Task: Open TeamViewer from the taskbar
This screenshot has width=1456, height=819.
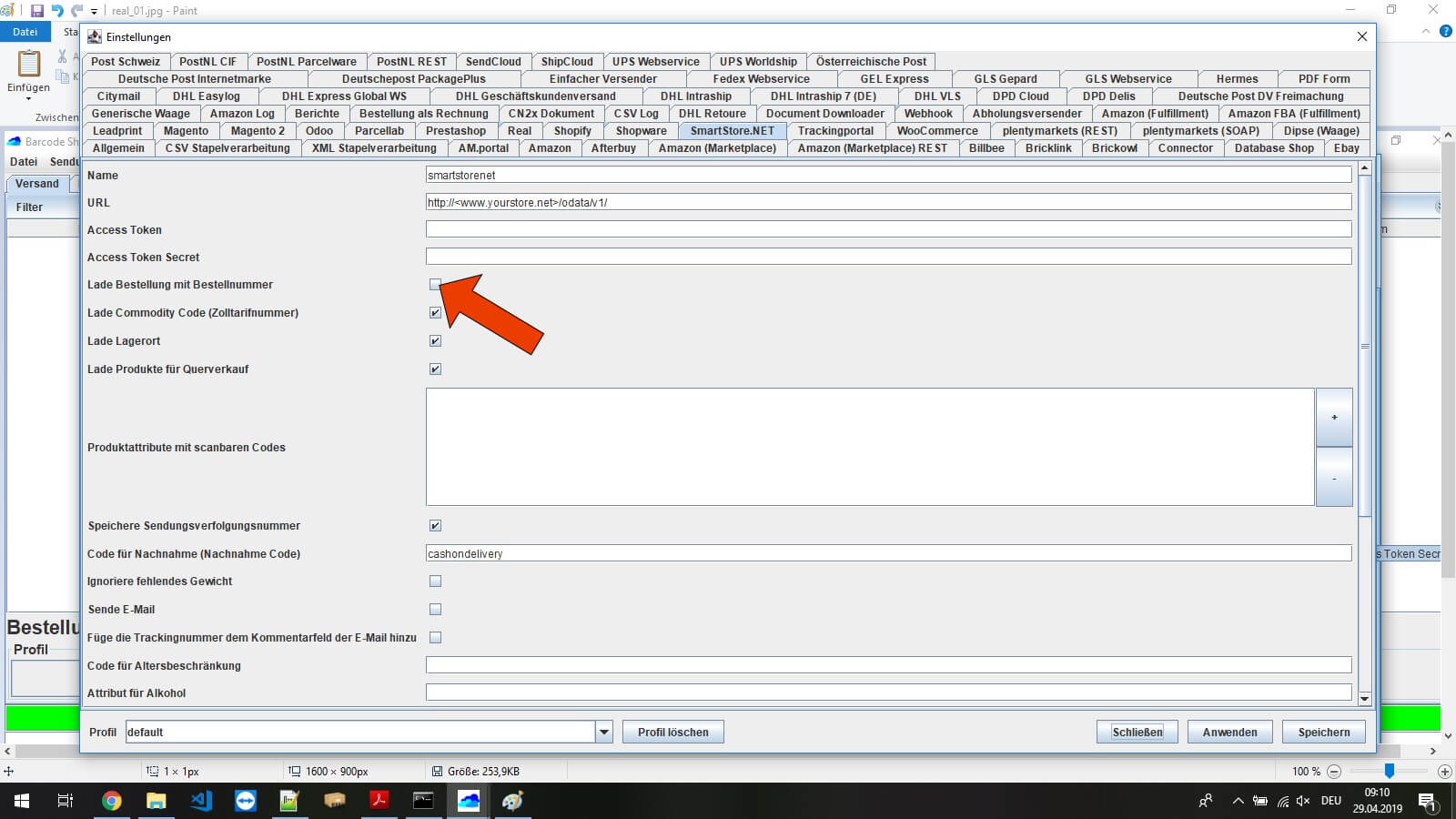Action: [x=246, y=801]
